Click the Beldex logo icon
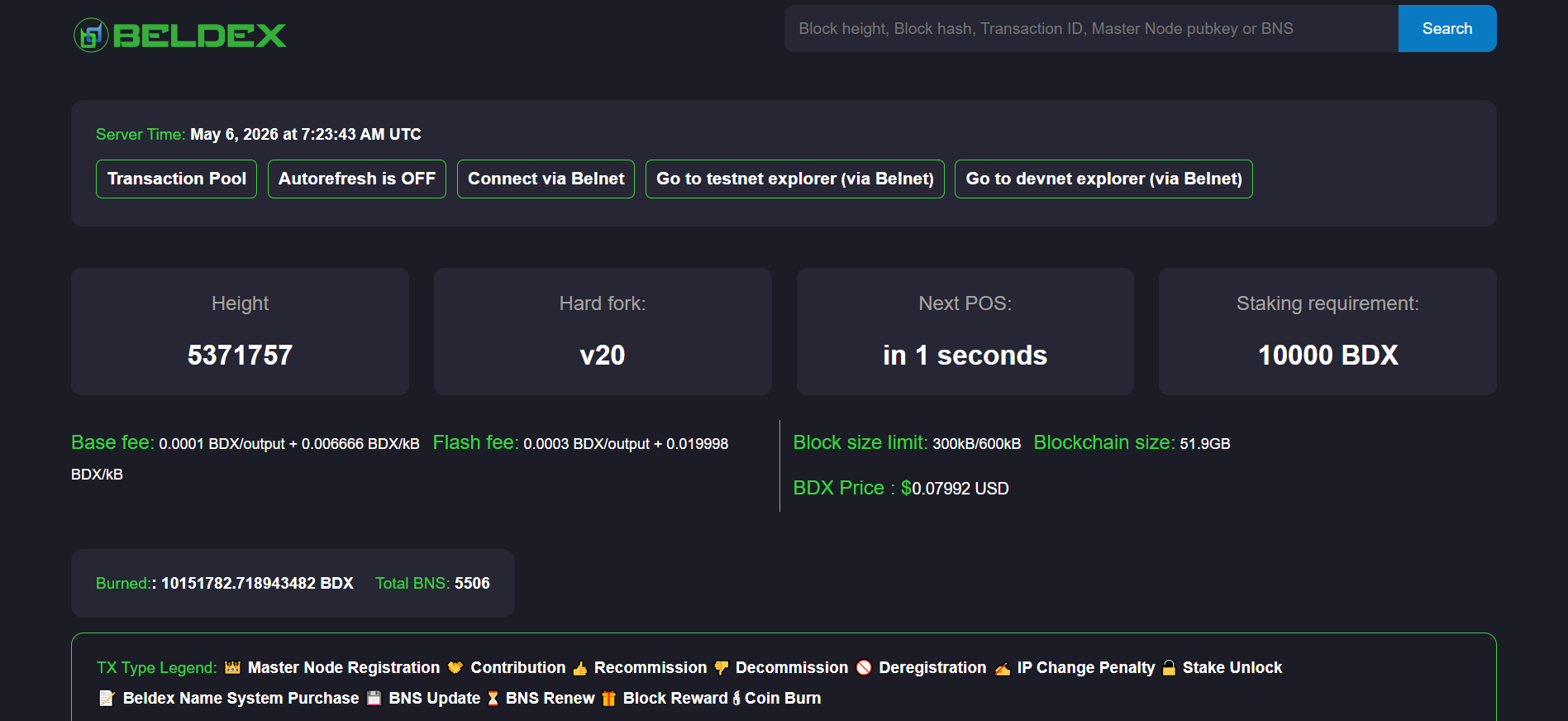The image size is (1568, 721). (91, 36)
